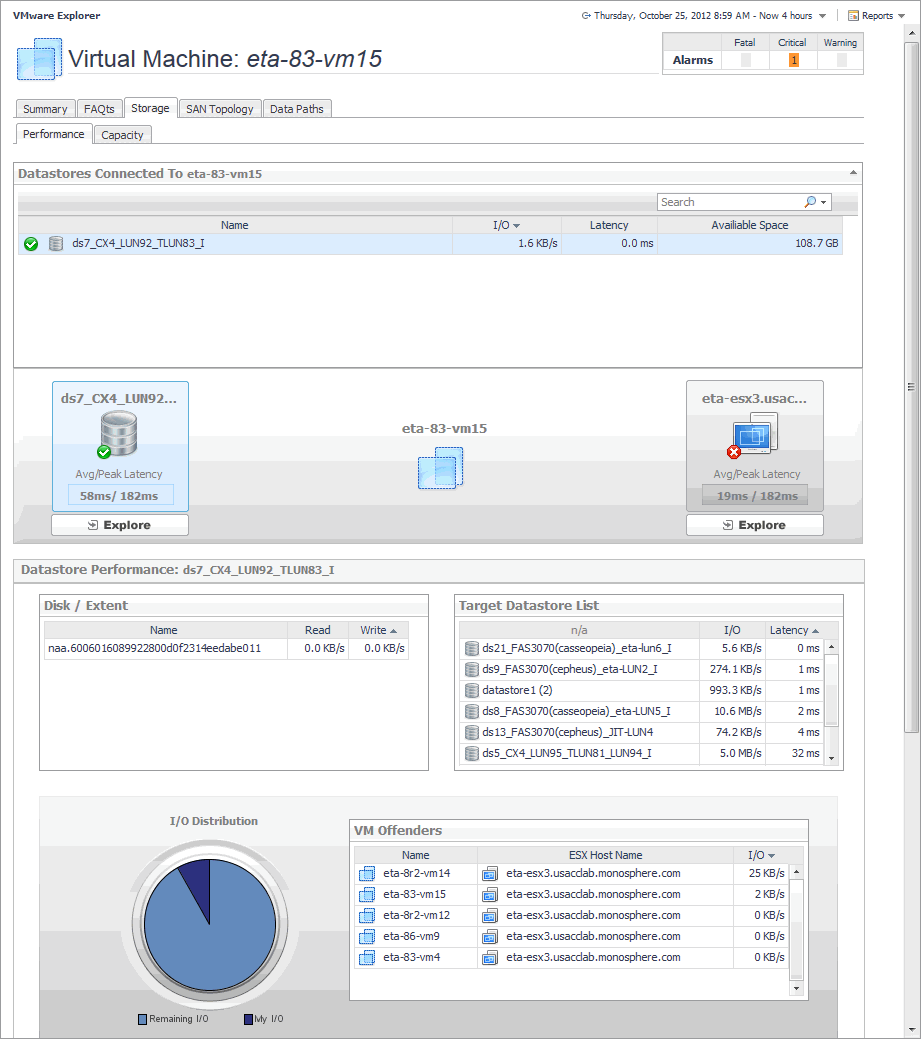Select the ds7_CX4_LUN92 datastore tile icon
The image size is (921, 1039).
[x=118, y=434]
